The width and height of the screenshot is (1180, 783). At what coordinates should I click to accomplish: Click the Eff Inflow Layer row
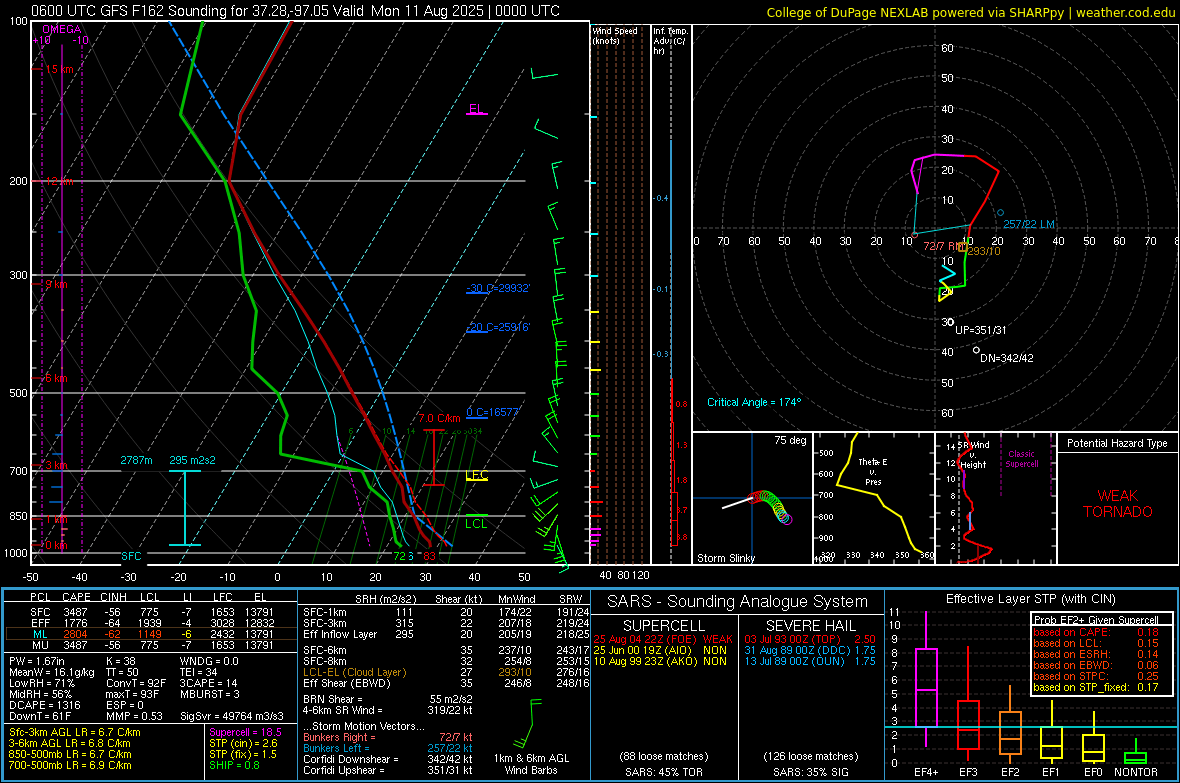point(446,634)
